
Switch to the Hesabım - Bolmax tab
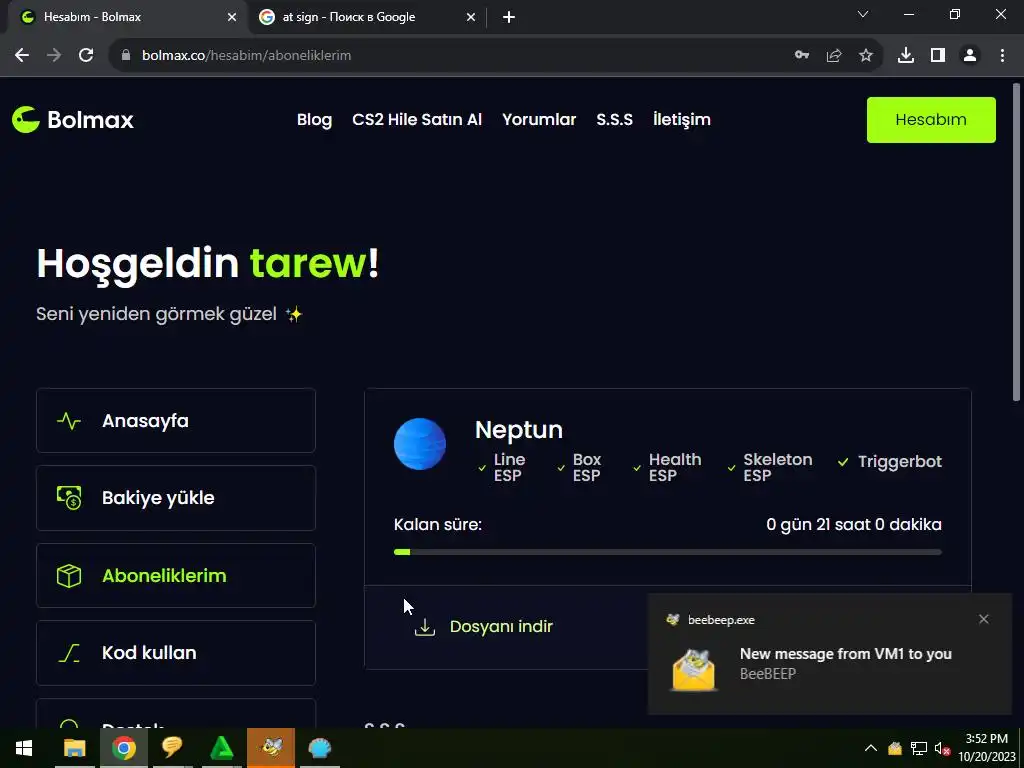[124, 17]
